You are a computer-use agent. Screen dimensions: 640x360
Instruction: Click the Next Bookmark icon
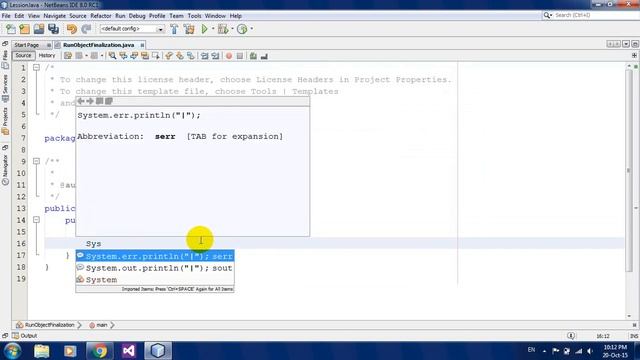click(x=180, y=56)
